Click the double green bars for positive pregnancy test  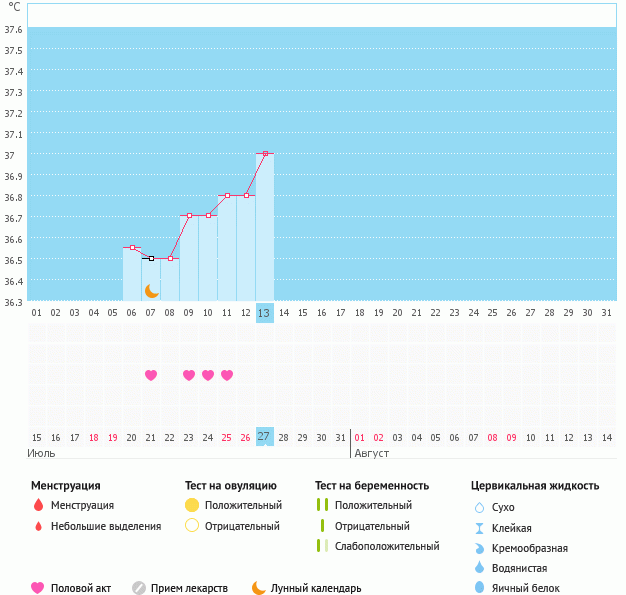pyautogui.click(x=322, y=505)
